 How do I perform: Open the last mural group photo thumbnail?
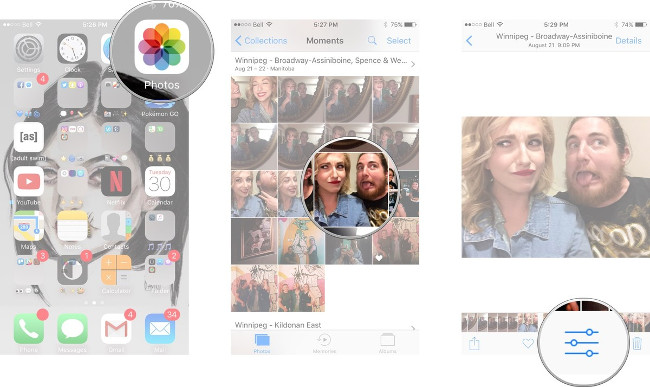(x=301, y=288)
